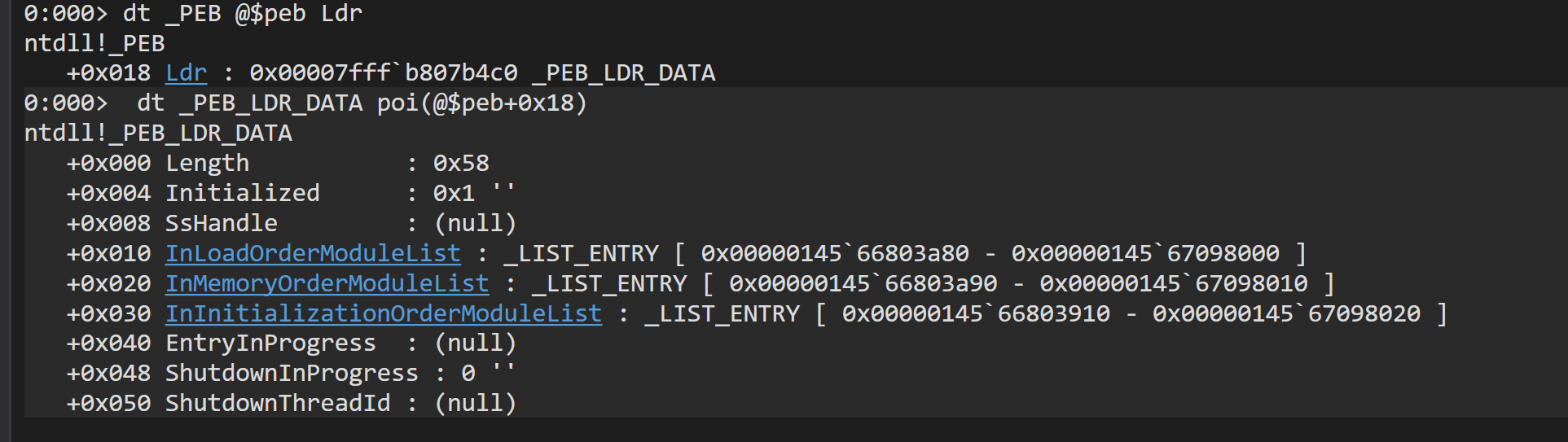1568x442 pixels.
Task: Click the Length value 0x58
Action: [x=461, y=164]
